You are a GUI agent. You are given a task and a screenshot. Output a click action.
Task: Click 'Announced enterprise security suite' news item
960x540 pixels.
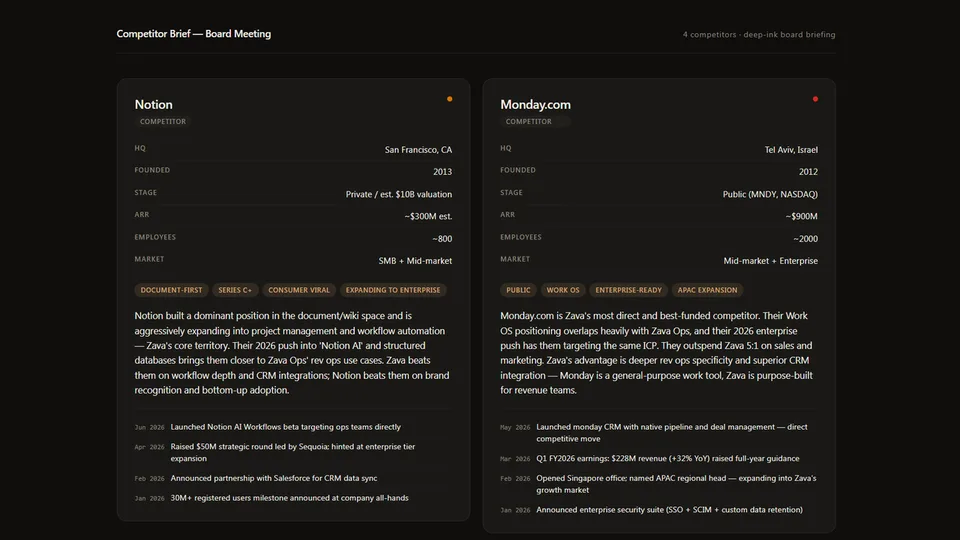669,509
